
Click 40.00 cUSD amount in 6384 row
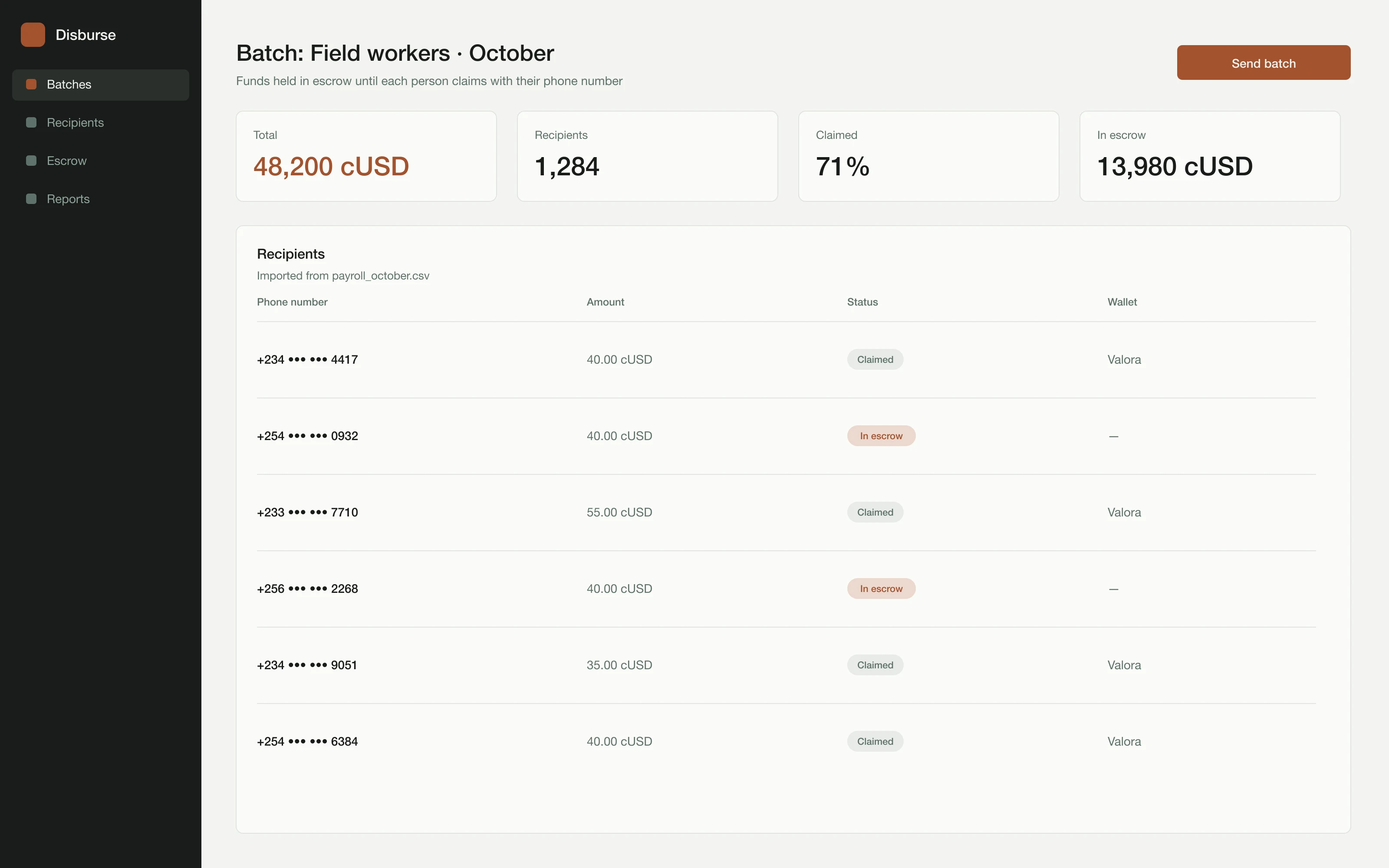(x=619, y=742)
